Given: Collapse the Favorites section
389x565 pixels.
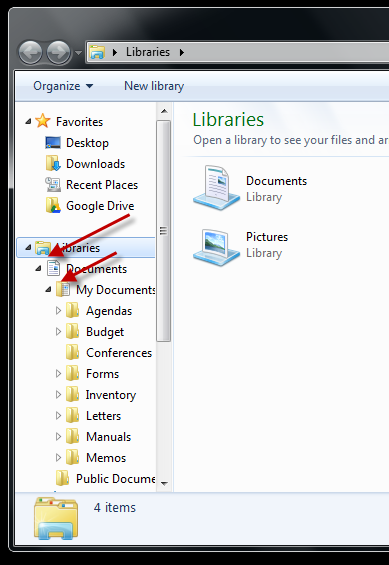Looking at the screenshot, I should 28,122.
